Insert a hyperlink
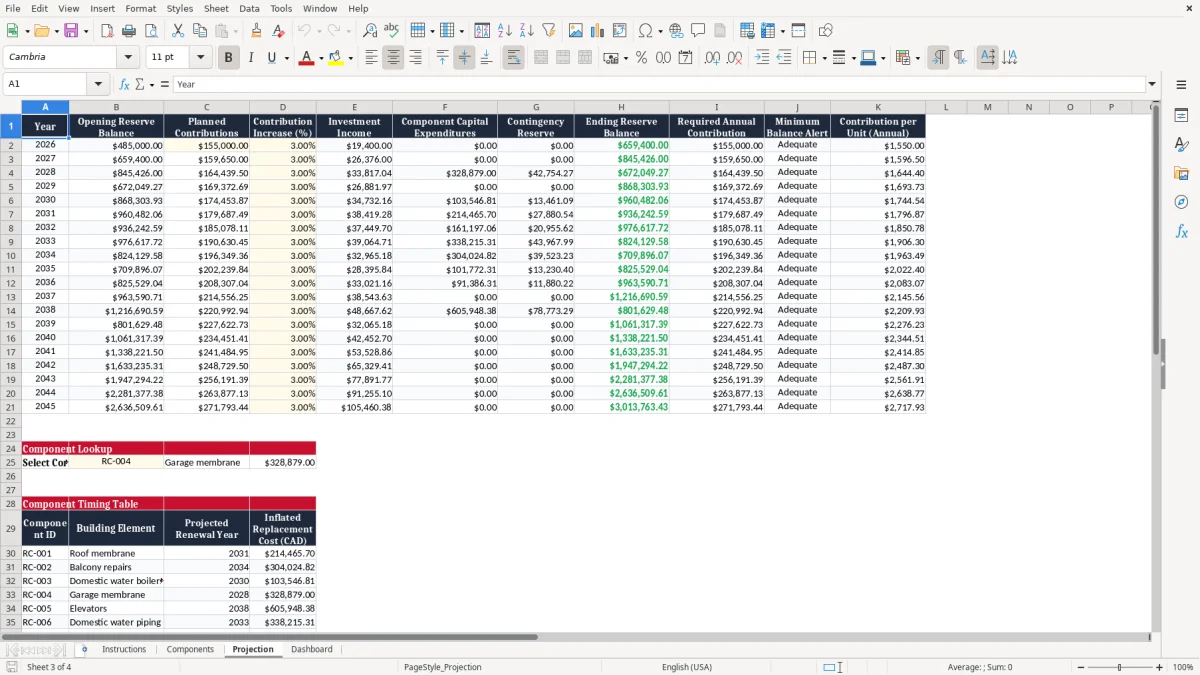 [676, 31]
